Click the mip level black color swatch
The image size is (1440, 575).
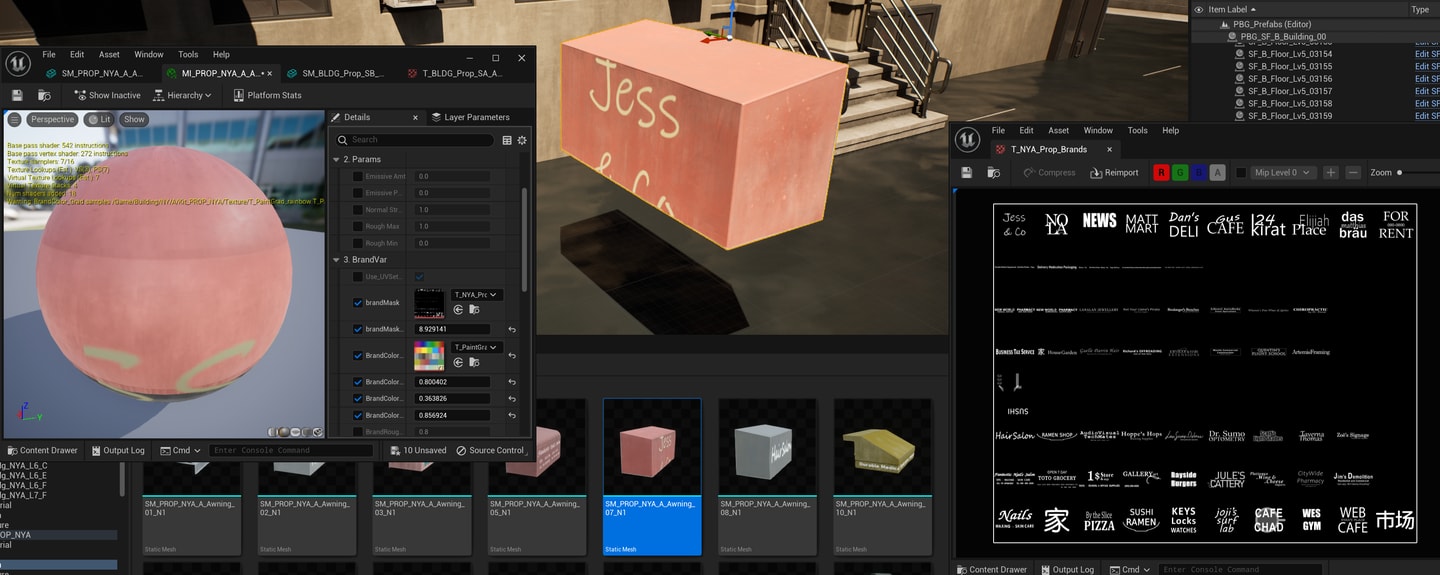(x=1241, y=172)
